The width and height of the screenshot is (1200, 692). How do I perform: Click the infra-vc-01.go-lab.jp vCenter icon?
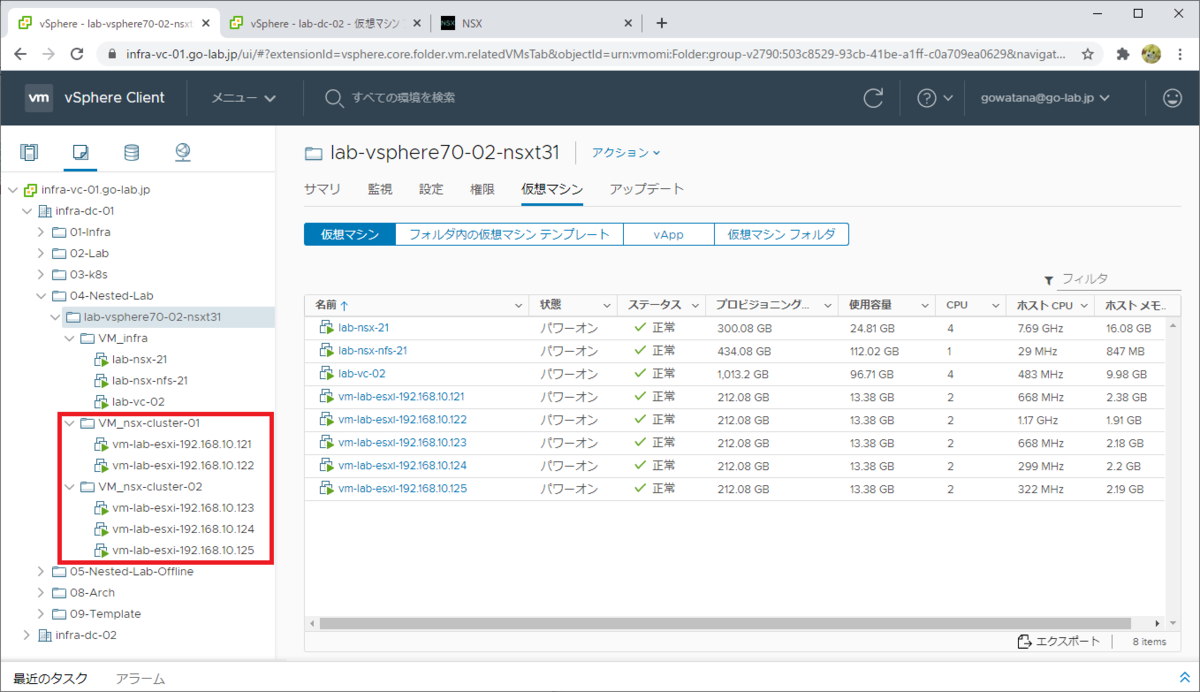coord(31,189)
